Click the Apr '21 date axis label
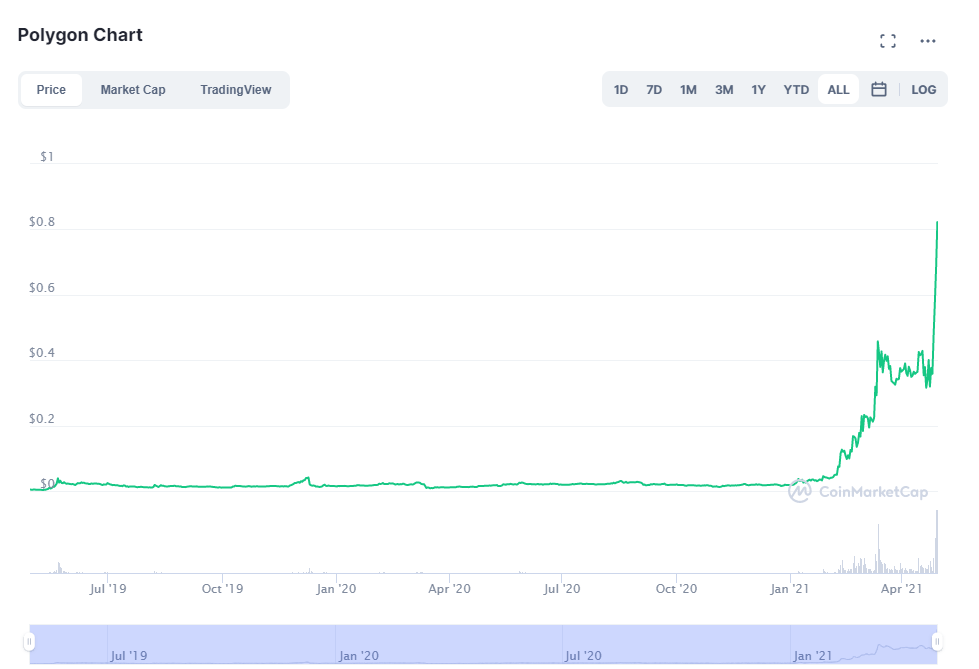 [902, 588]
